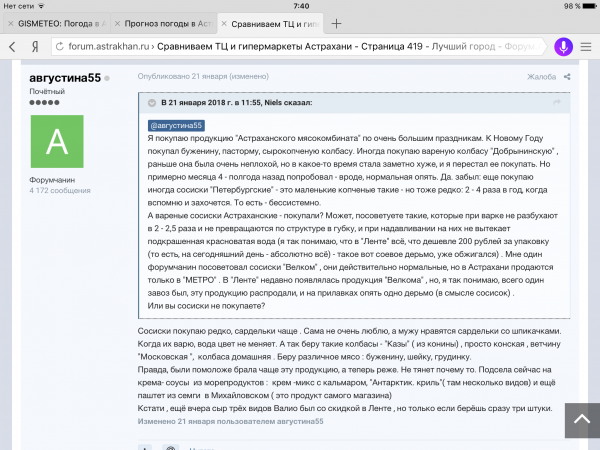Switch to the Прогноз погоды в Астрахани tab
This screenshot has width=600, height=450.
tap(164, 24)
